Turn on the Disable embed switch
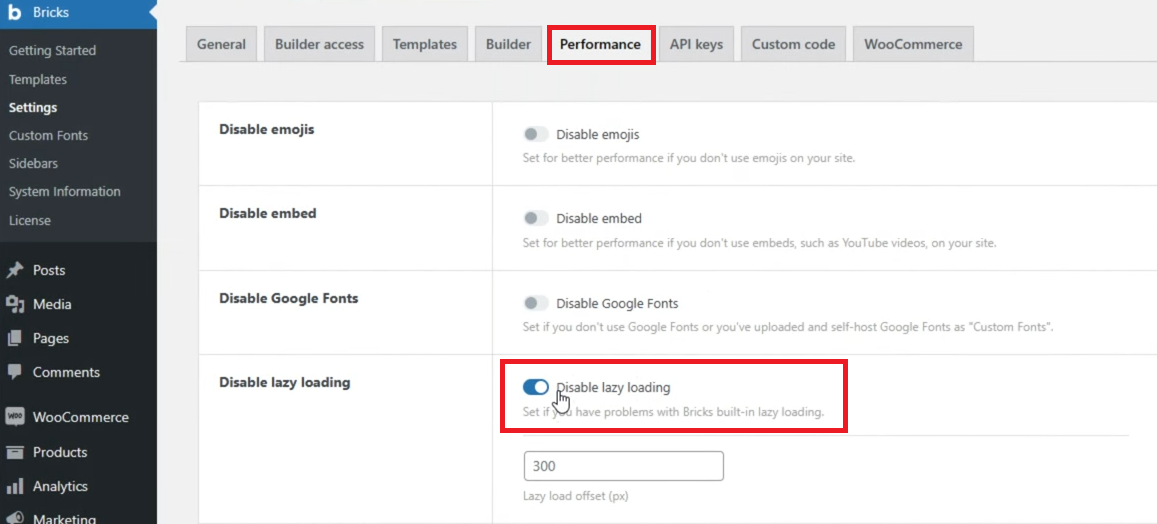This screenshot has width=1157, height=524. click(536, 218)
